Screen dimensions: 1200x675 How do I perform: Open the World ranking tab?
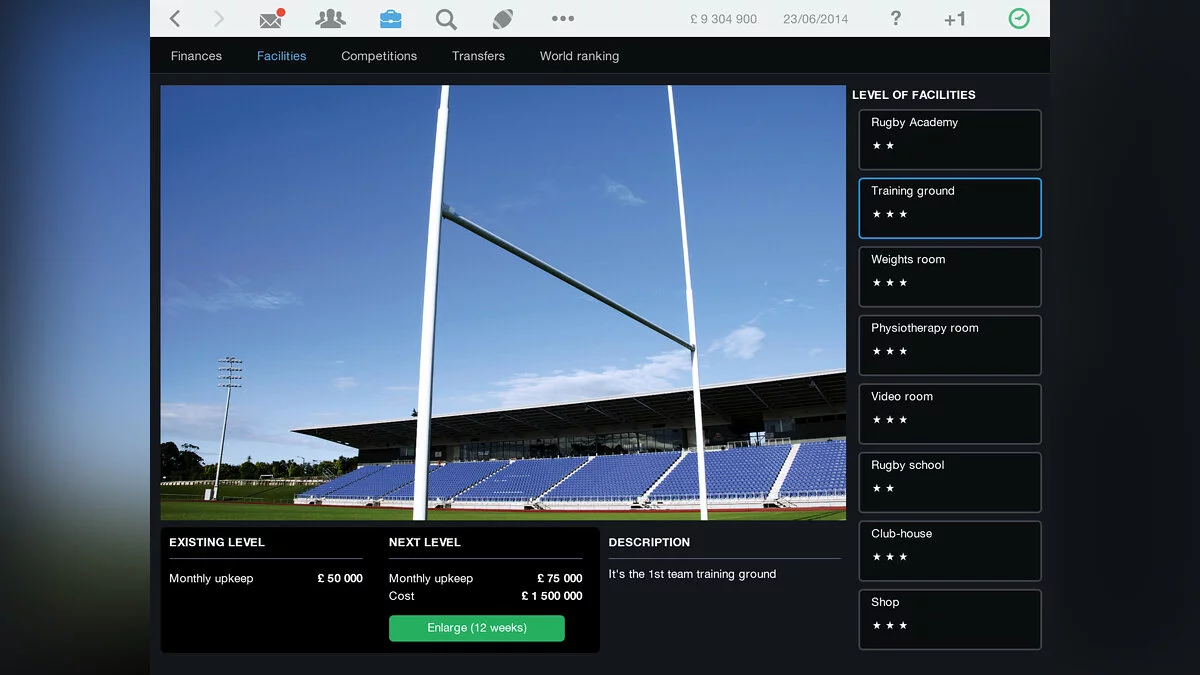pos(579,56)
